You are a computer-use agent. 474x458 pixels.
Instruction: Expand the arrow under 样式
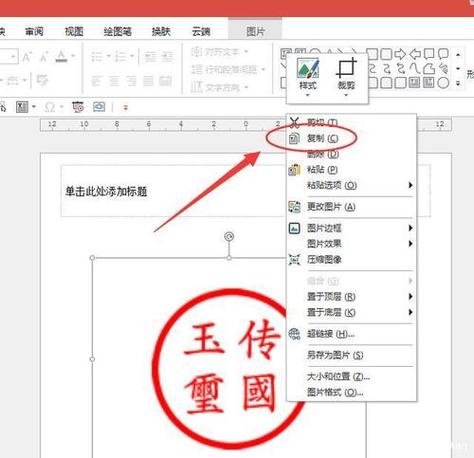point(308,95)
